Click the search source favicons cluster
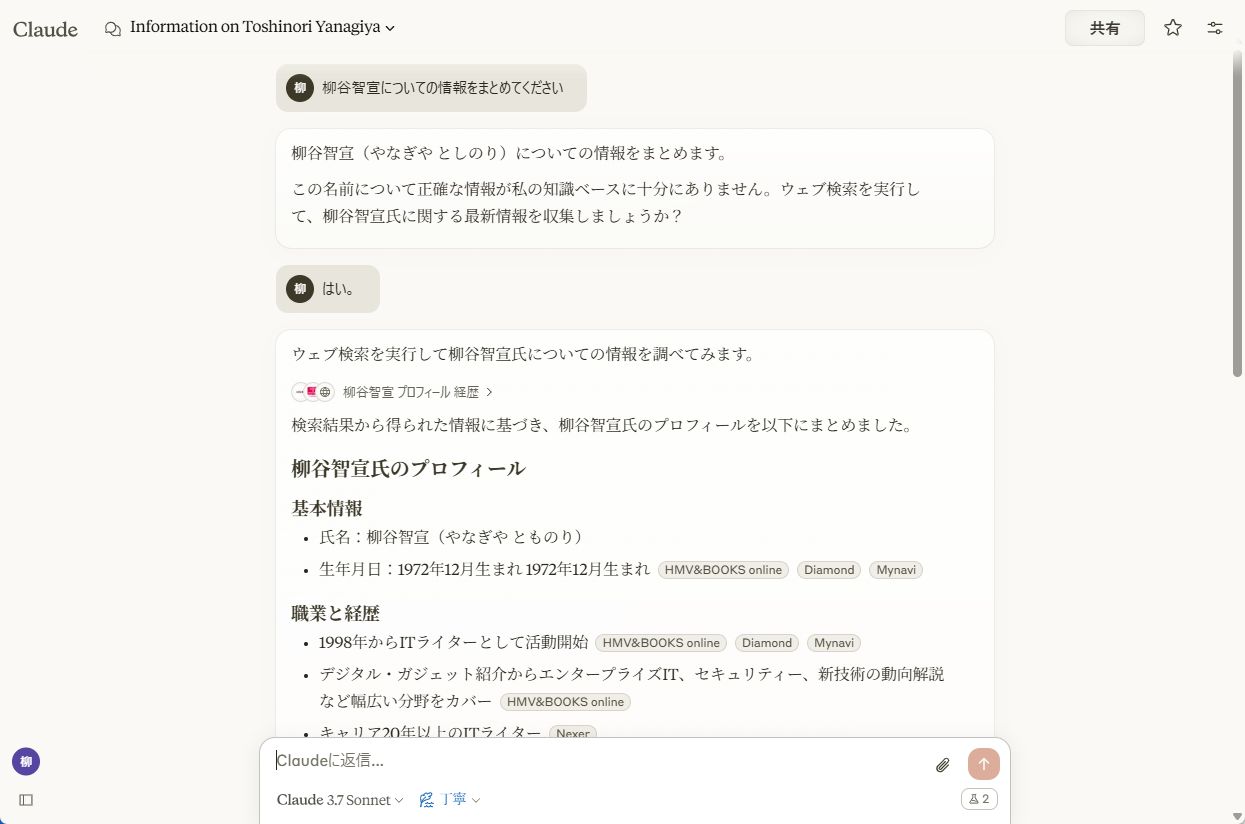1245x824 pixels. tap(312, 392)
